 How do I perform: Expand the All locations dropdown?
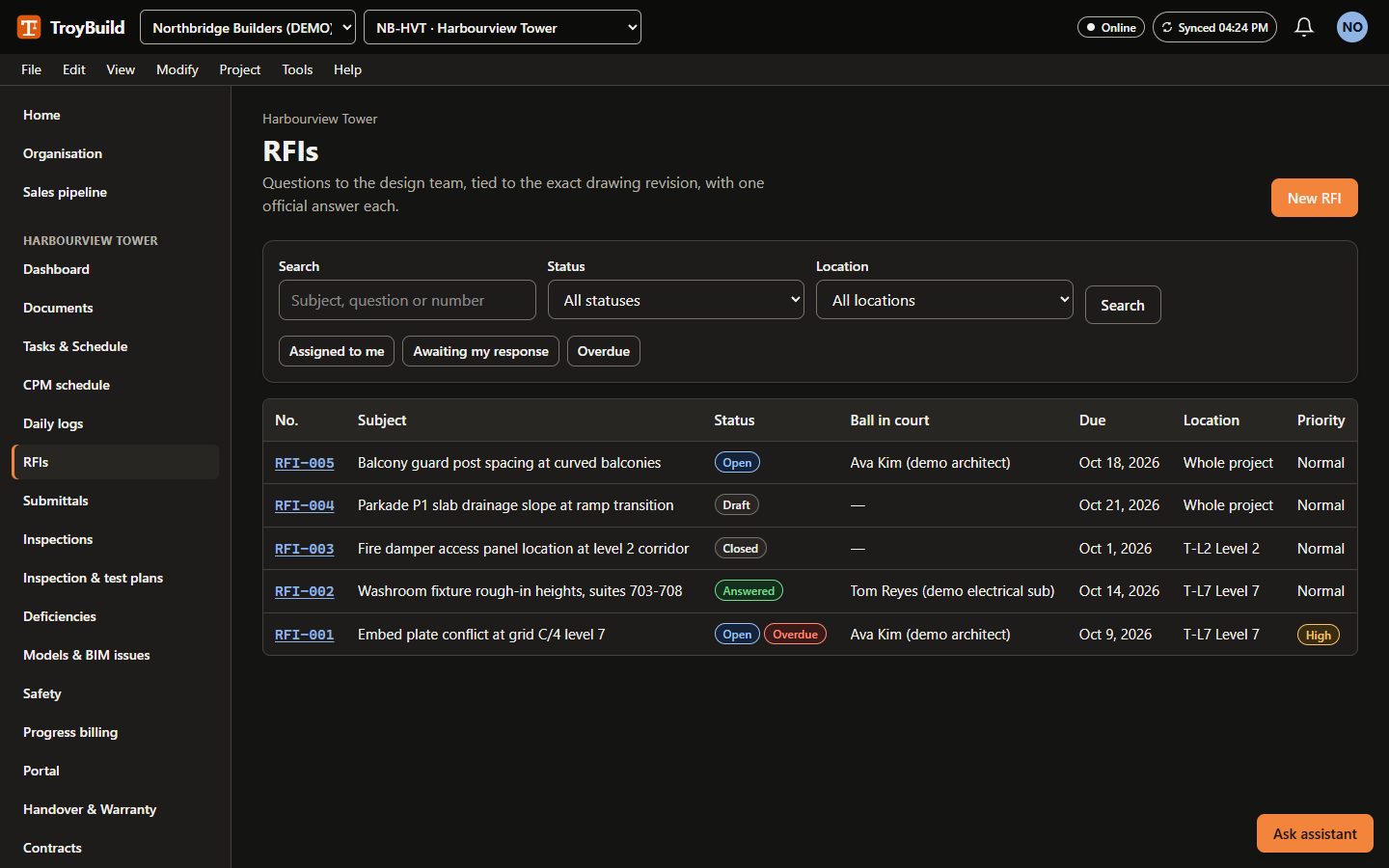click(x=944, y=300)
